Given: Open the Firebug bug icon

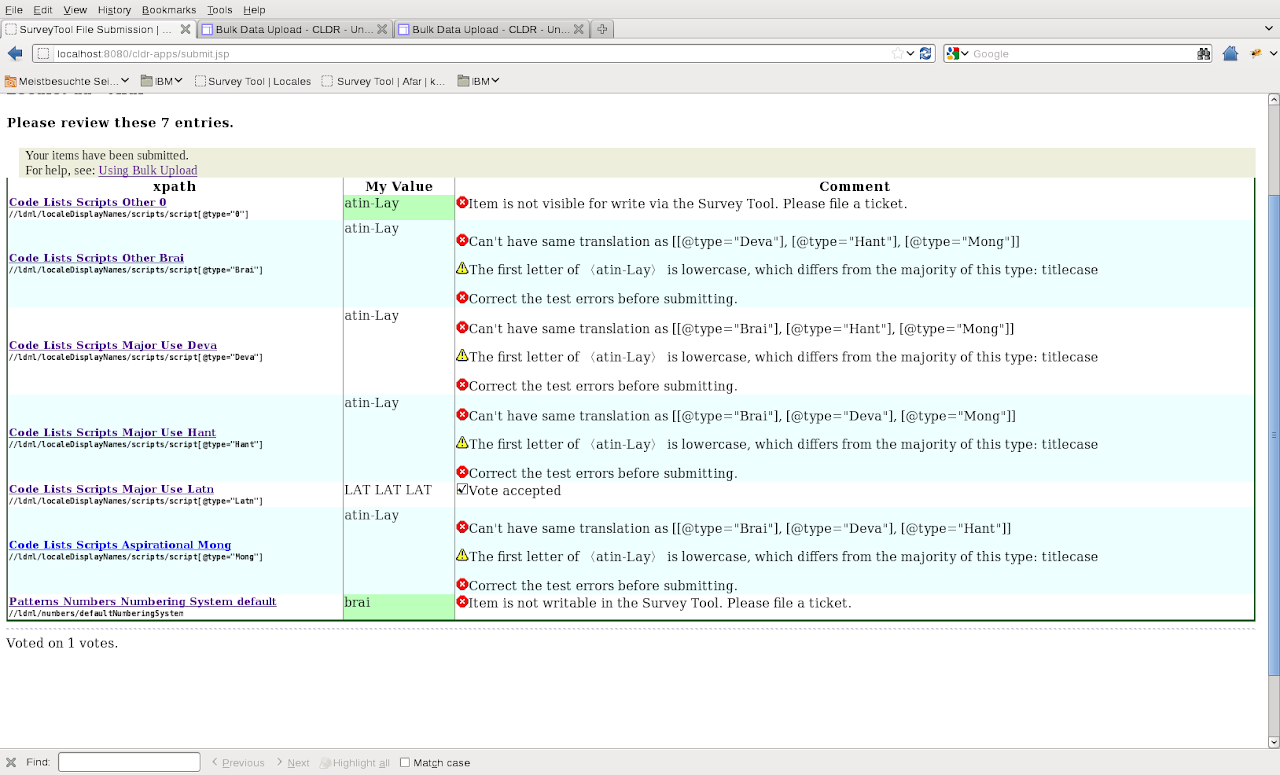Looking at the screenshot, I should (x=1256, y=54).
